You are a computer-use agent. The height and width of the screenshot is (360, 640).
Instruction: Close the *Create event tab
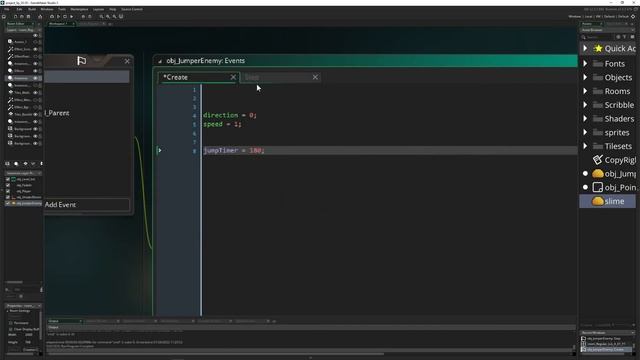tap(233, 77)
